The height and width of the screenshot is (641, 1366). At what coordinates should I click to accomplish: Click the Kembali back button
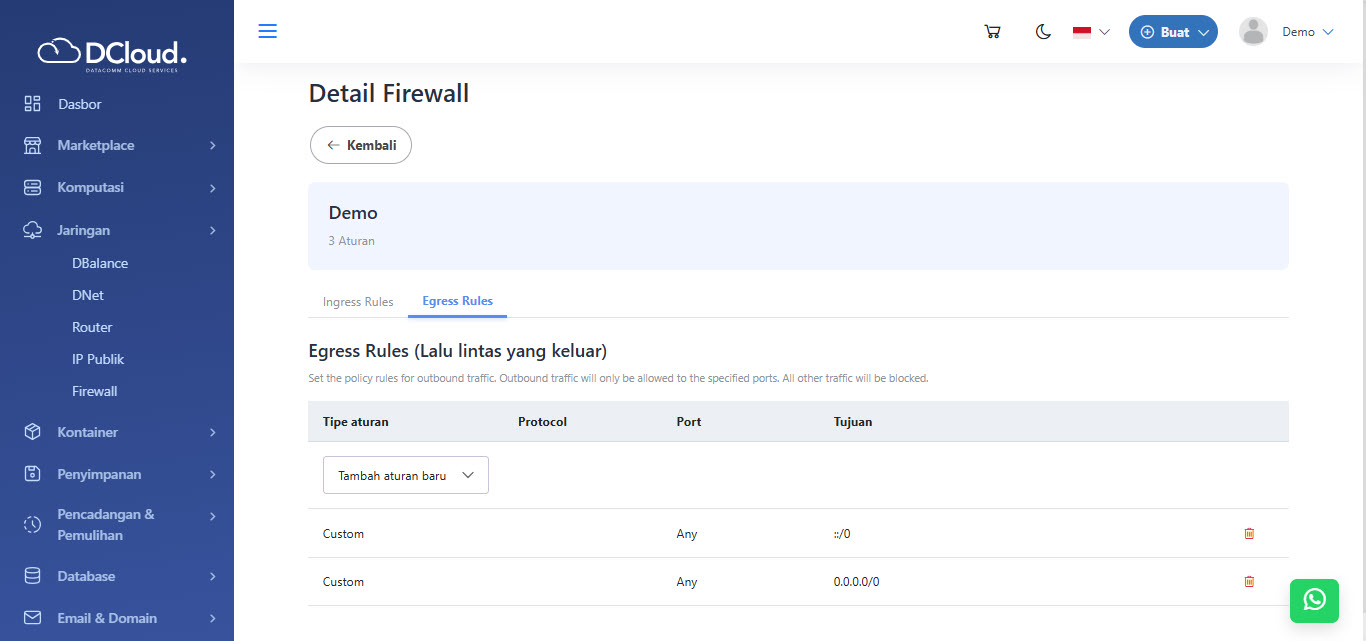361,145
